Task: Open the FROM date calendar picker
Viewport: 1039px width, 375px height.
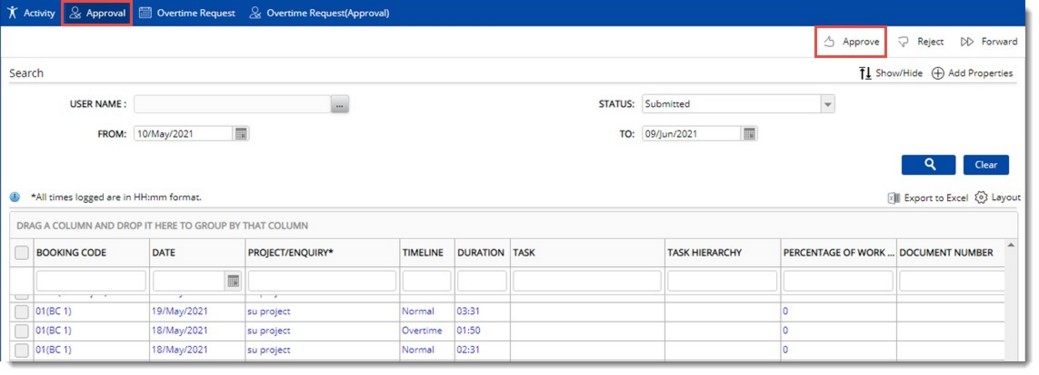Action: [241, 134]
